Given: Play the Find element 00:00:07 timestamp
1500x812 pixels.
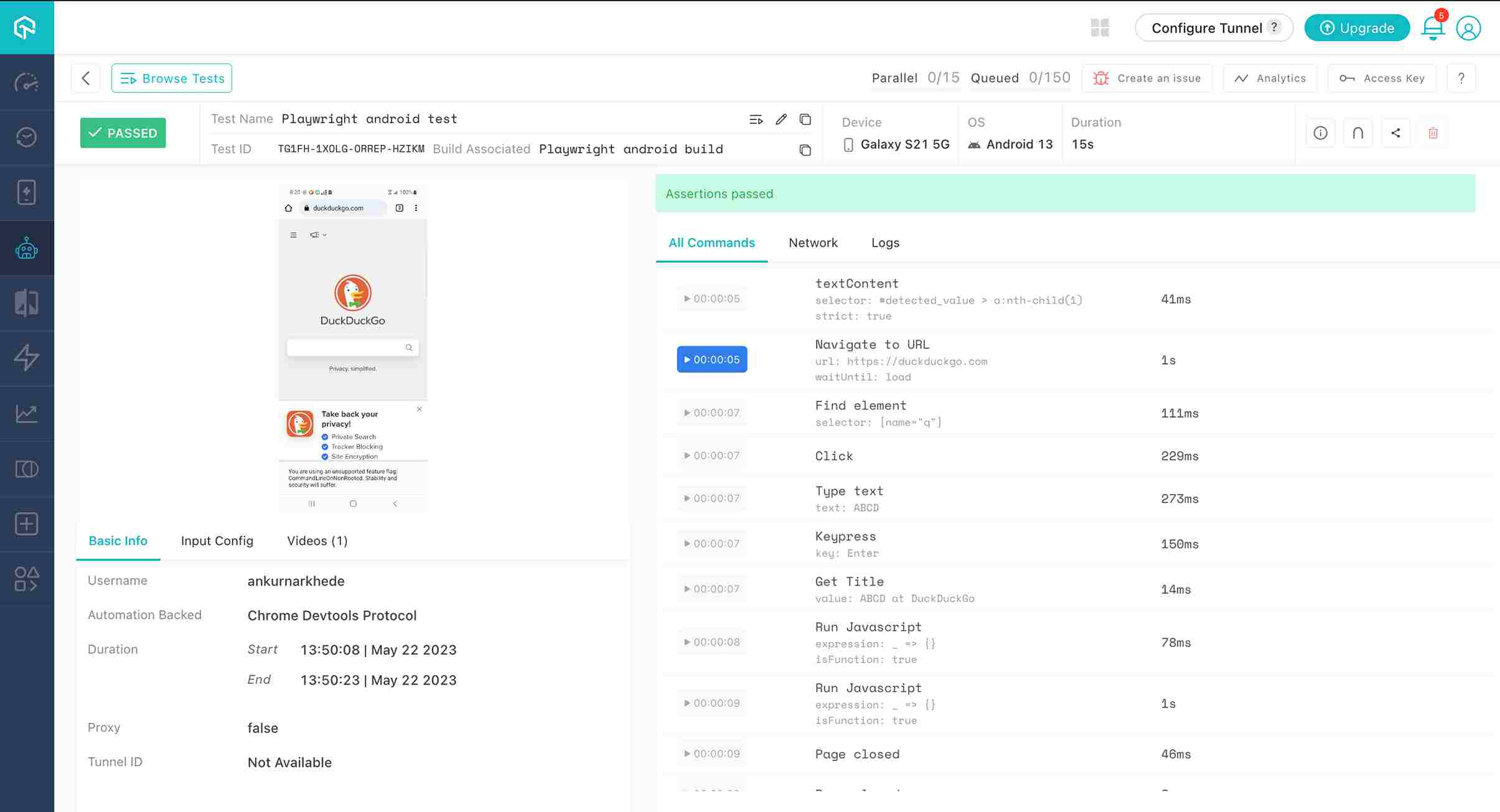Looking at the screenshot, I should [712, 413].
